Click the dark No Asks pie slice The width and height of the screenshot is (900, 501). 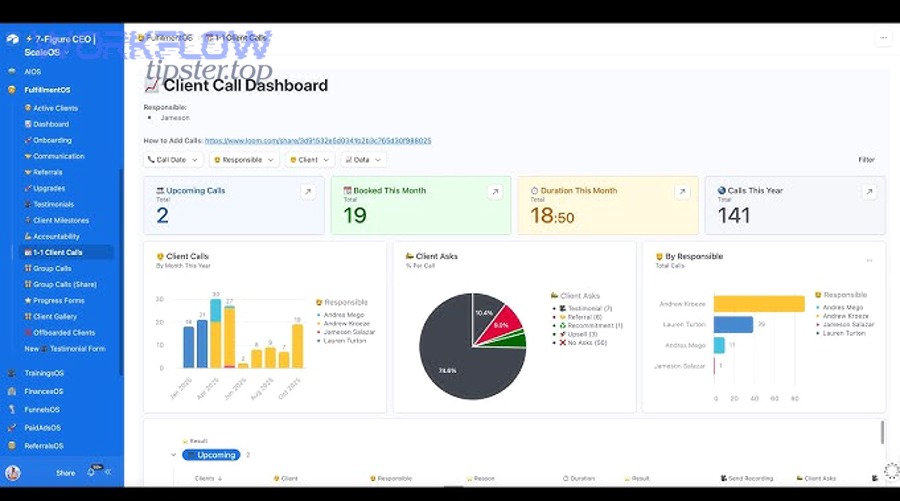[462, 360]
